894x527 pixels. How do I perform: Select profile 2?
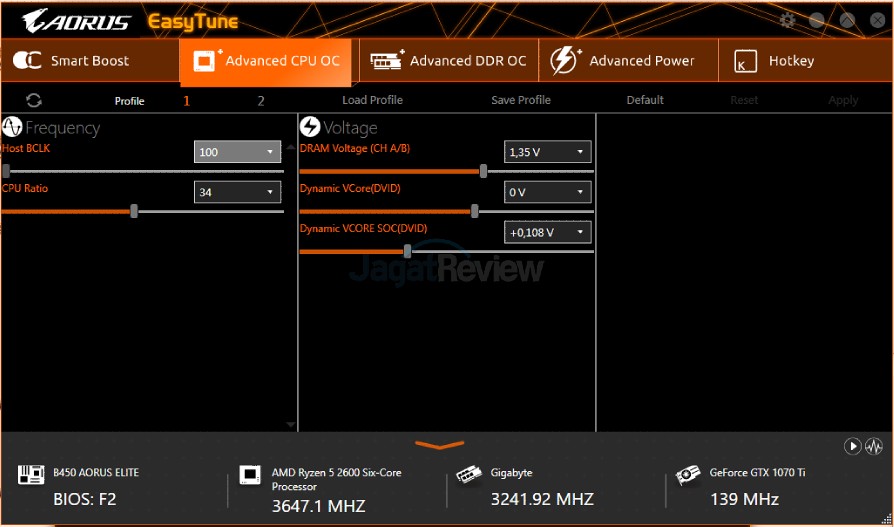(261, 101)
